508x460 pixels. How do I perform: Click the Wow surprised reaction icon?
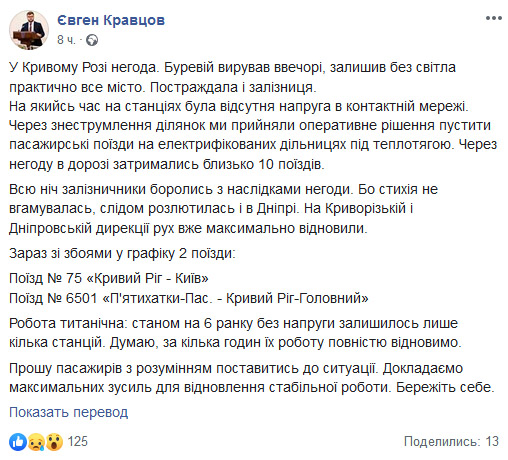pyautogui.click(x=54, y=442)
